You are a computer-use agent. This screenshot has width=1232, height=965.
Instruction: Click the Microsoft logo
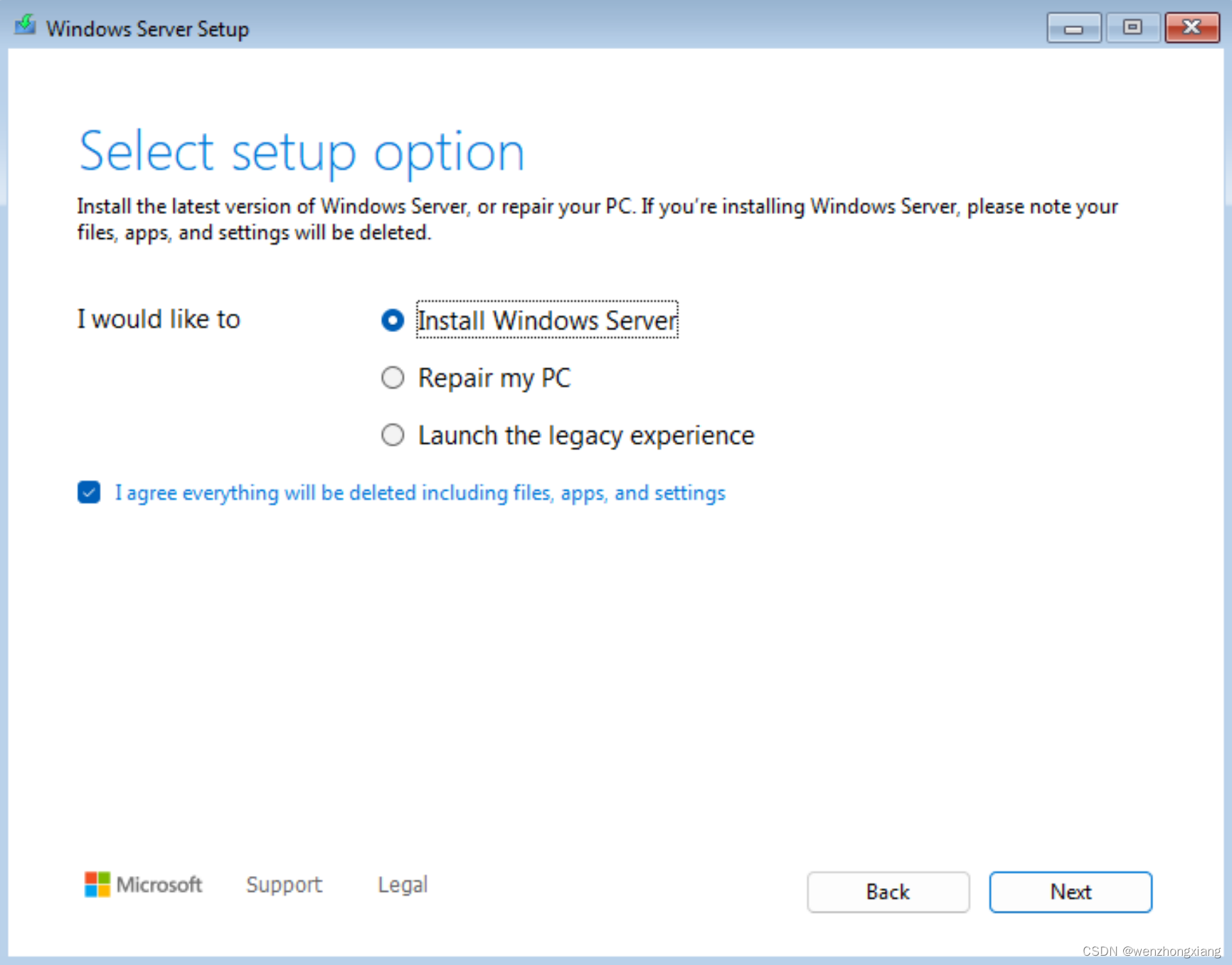(x=142, y=885)
